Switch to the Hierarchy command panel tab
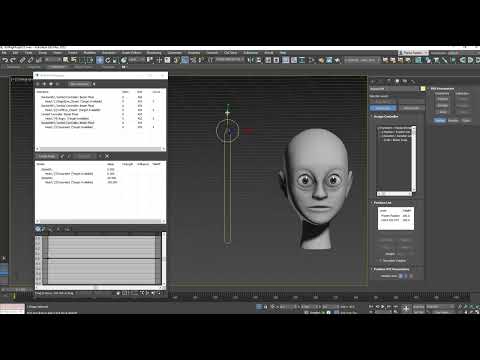Image resolution: width=480 pixels, height=360 pixels. tap(389, 81)
